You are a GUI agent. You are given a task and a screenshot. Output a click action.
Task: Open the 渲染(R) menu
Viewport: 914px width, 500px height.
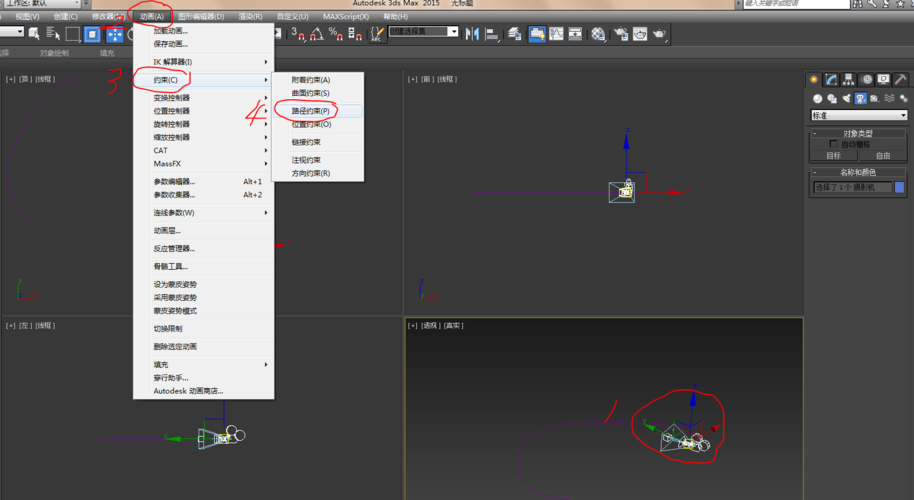tap(251, 16)
